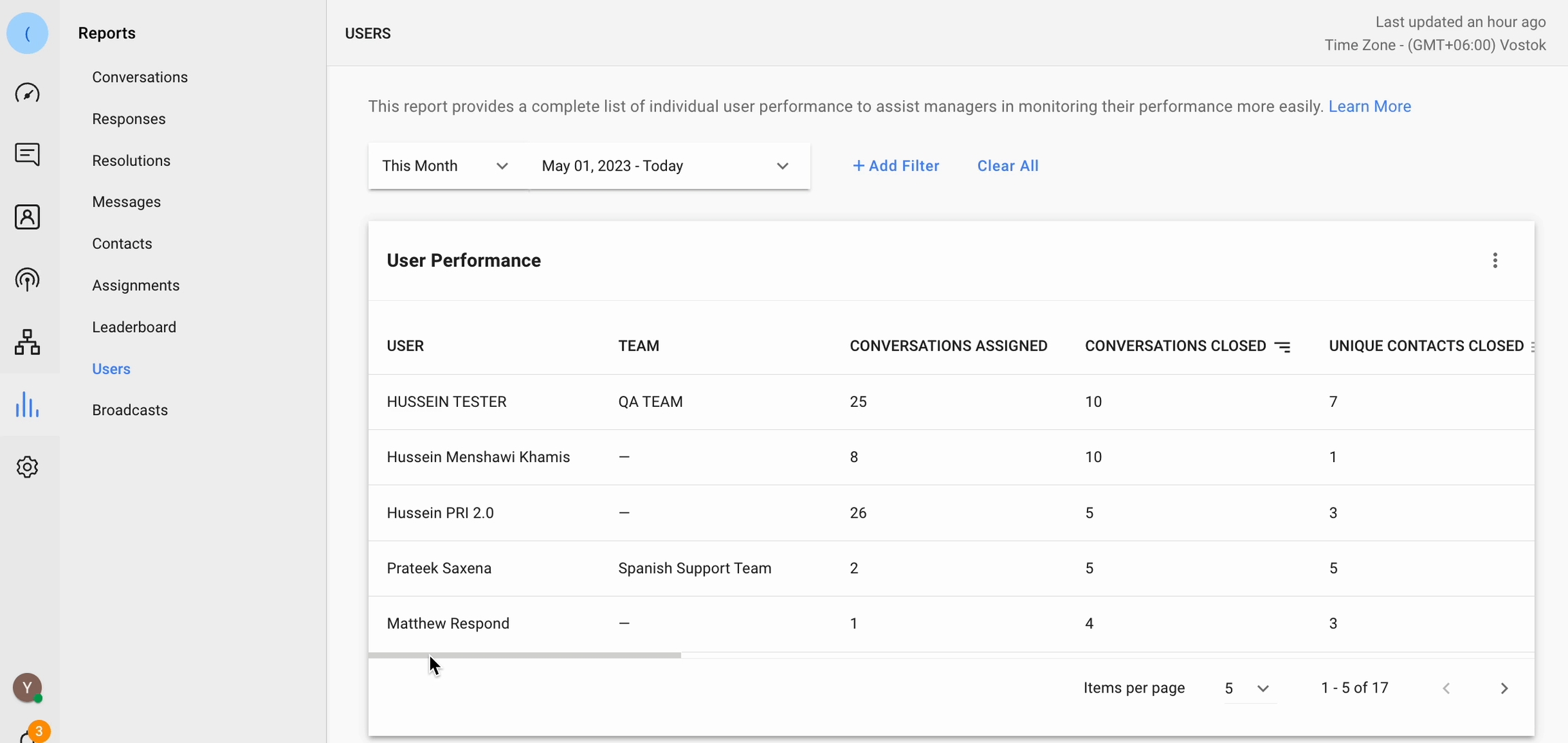Sort the Conversations Closed column
The width and height of the screenshot is (1568, 743).
(x=1283, y=345)
